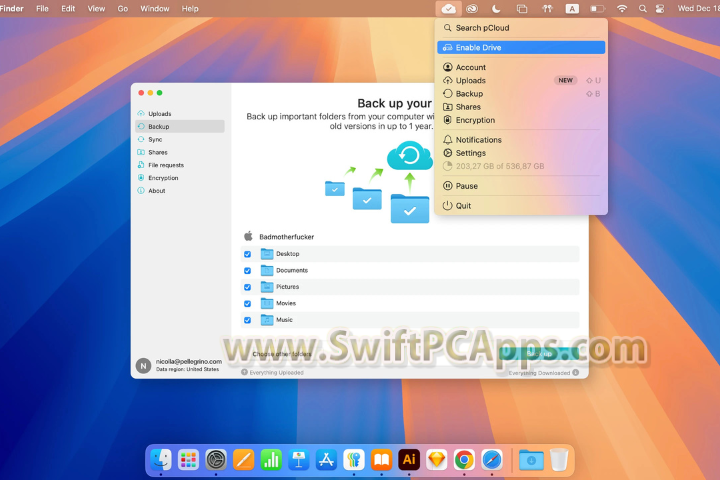Choose Uploads in the pCloud dropdown menu
Viewport: 720px width, 480px height.
pyautogui.click(x=521, y=80)
